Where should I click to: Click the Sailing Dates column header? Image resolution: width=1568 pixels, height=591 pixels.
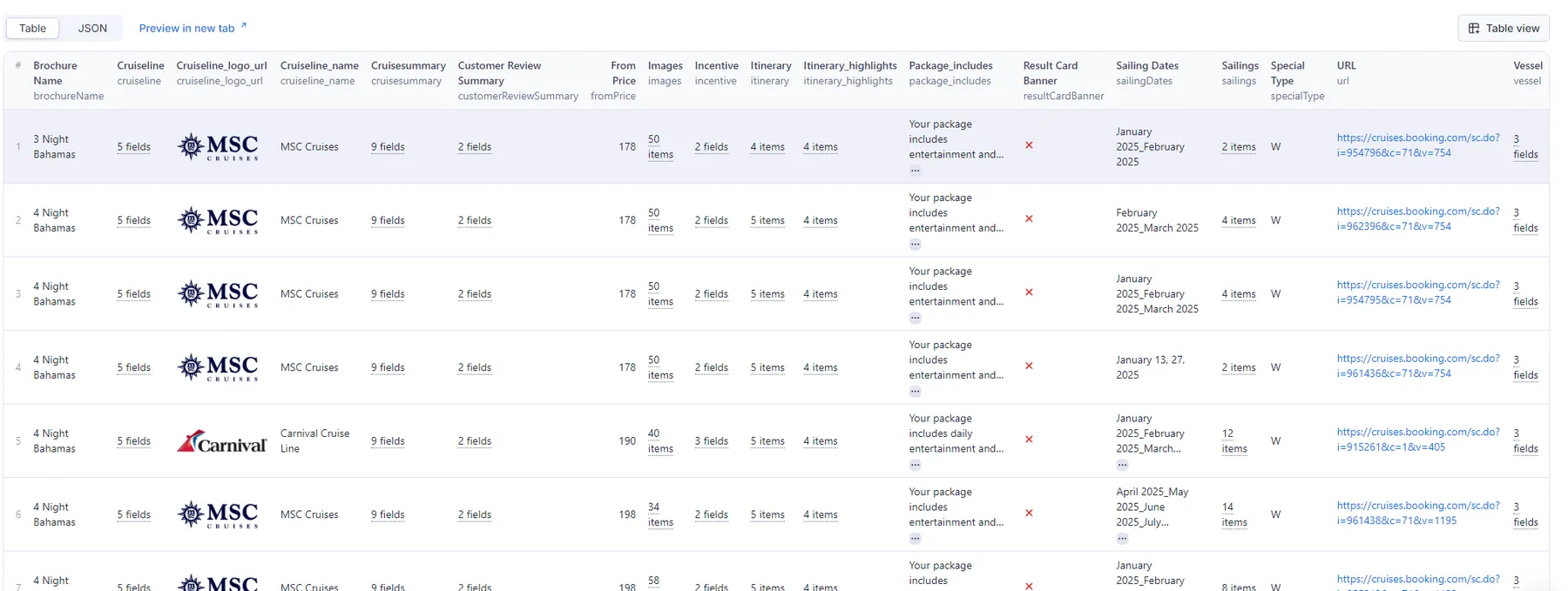point(1147,73)
